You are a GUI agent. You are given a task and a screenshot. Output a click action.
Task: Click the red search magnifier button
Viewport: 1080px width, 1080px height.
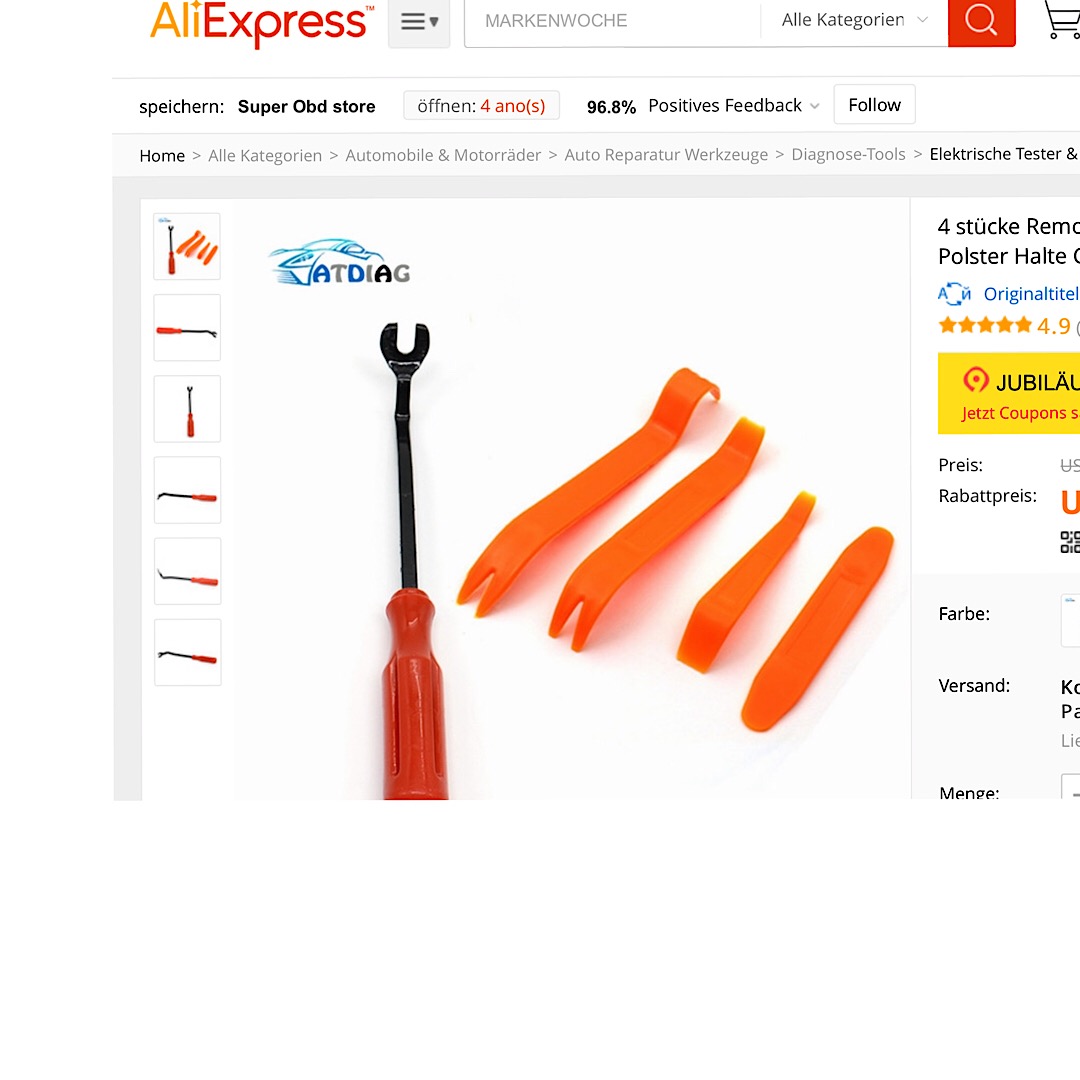click(x=982, y=21)
